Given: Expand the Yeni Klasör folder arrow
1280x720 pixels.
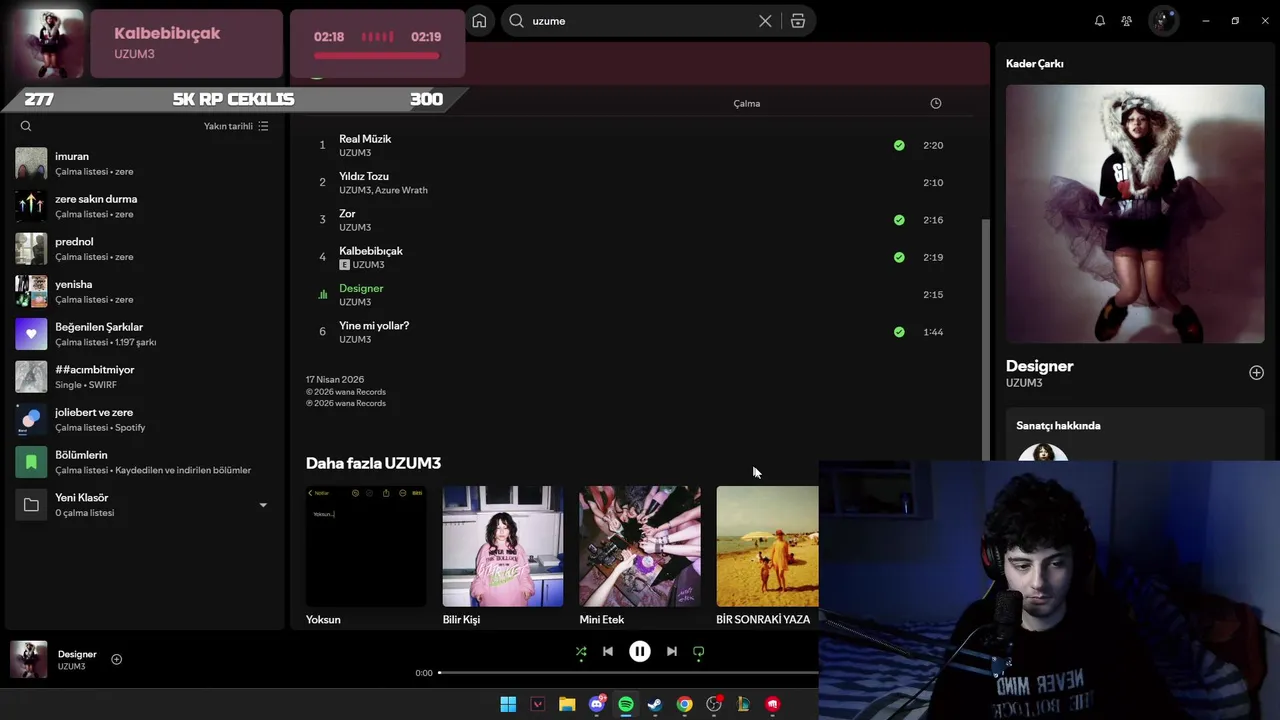Looking at the screenshot, I should [263, 505].
